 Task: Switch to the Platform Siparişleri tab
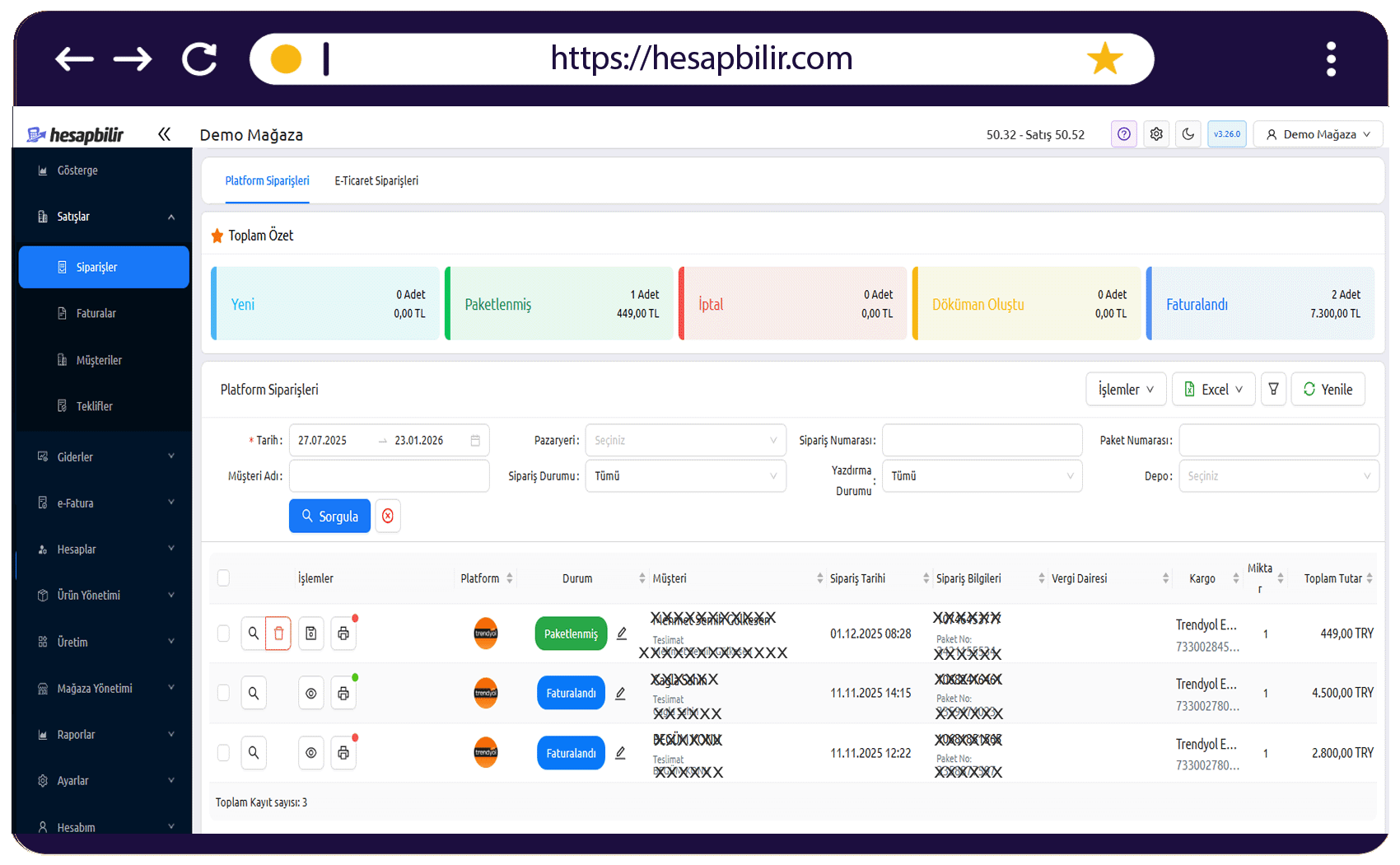pyautogui.click(x=267, y=180)
